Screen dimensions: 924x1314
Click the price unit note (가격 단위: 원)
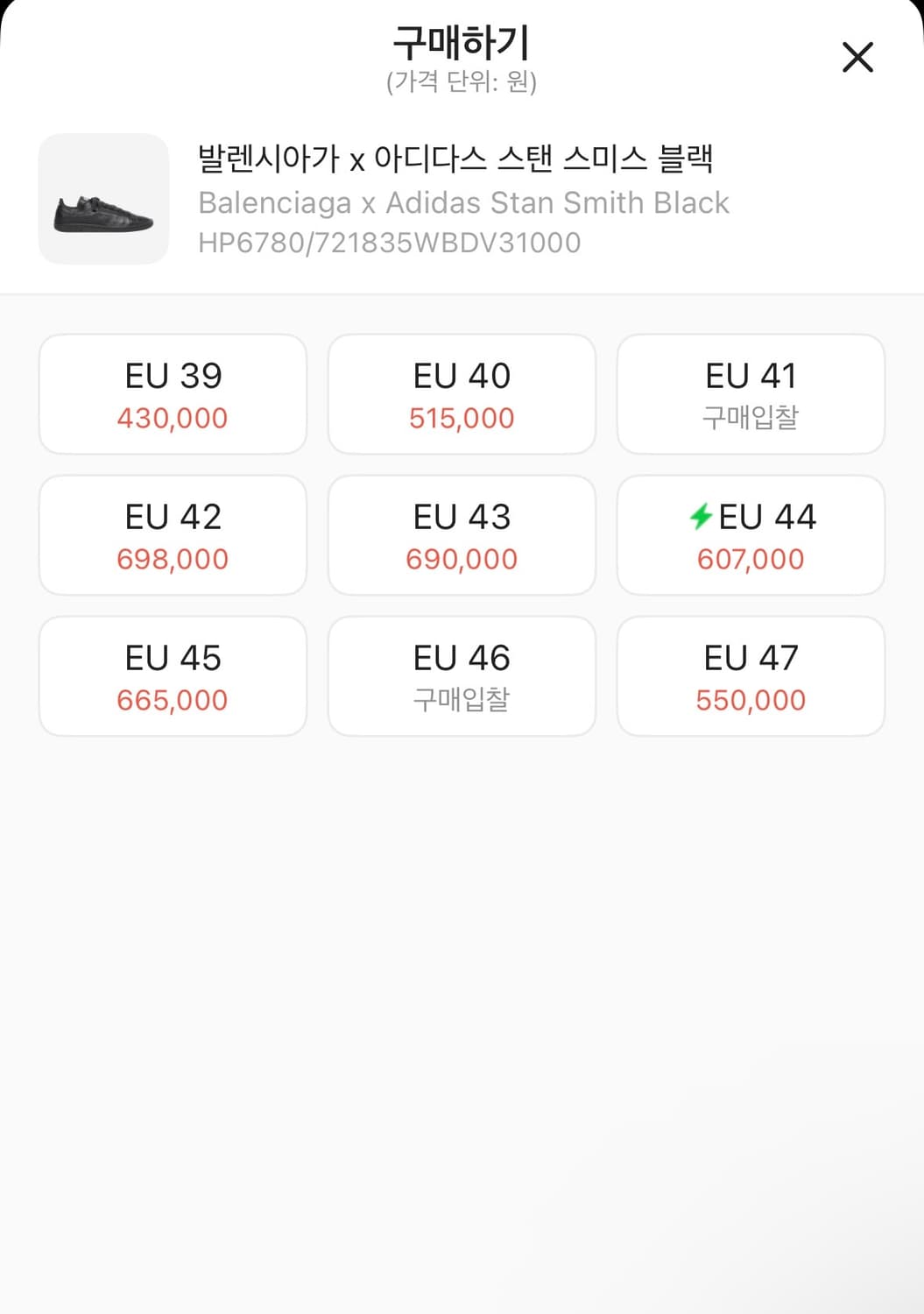click(x=462, y=82)
